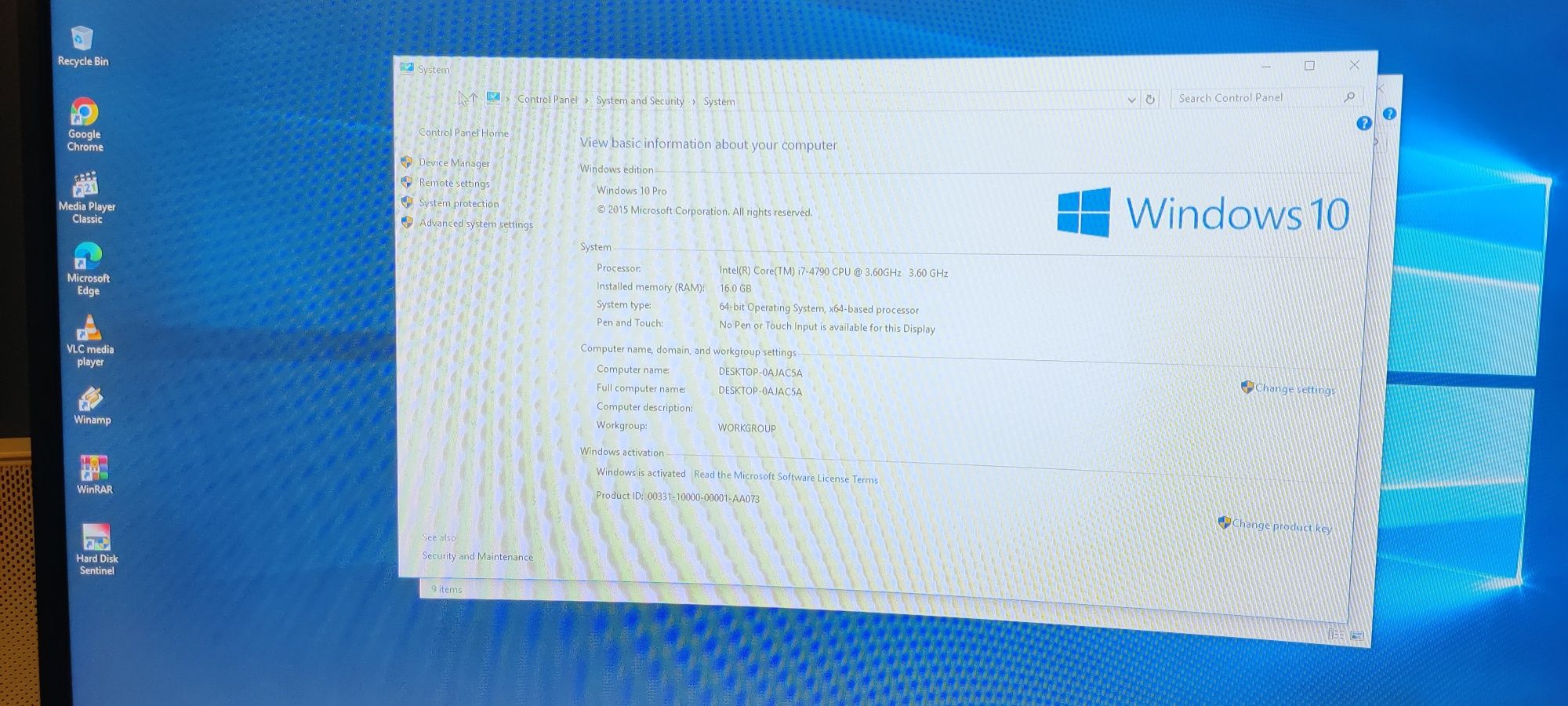Open Security and Maintenance link

click(x=477, y=556)
